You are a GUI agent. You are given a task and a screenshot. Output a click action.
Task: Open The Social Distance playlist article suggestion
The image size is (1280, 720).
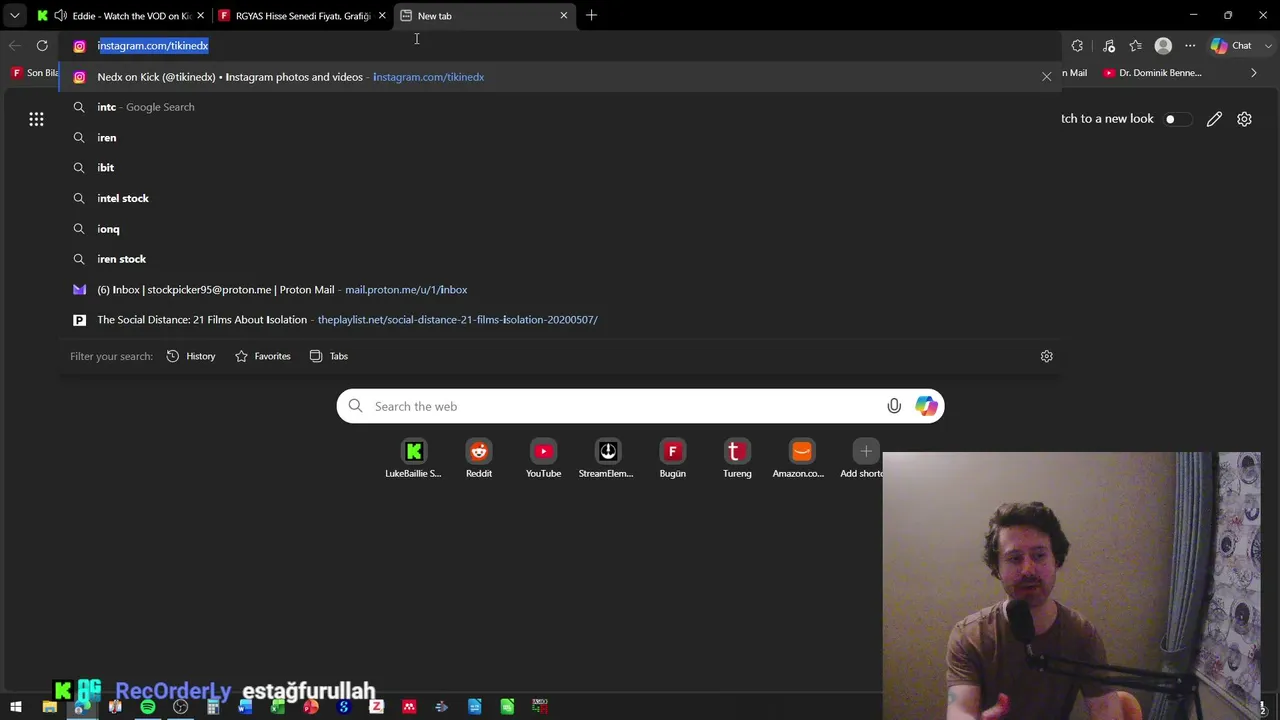[560, 320]
